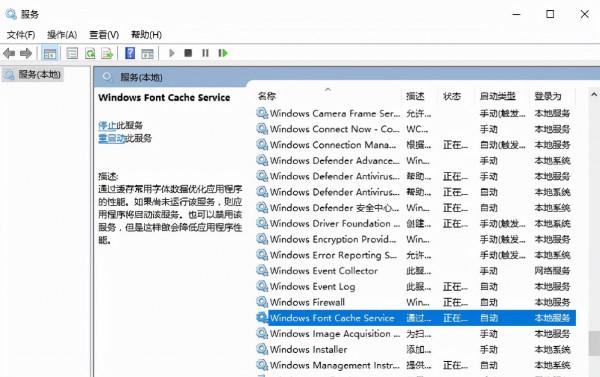Sort by the 状态 column header
The image size is (600, 377).
pos(452,96)
